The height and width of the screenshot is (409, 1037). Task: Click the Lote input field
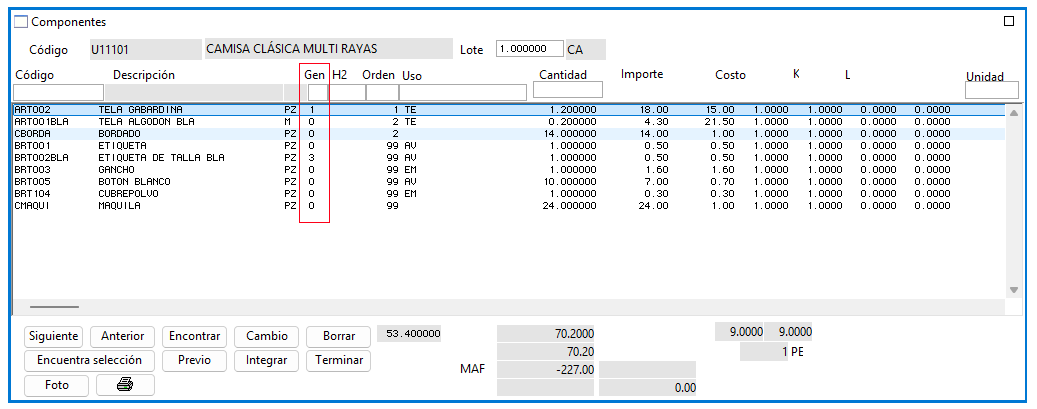pos(529,49)
